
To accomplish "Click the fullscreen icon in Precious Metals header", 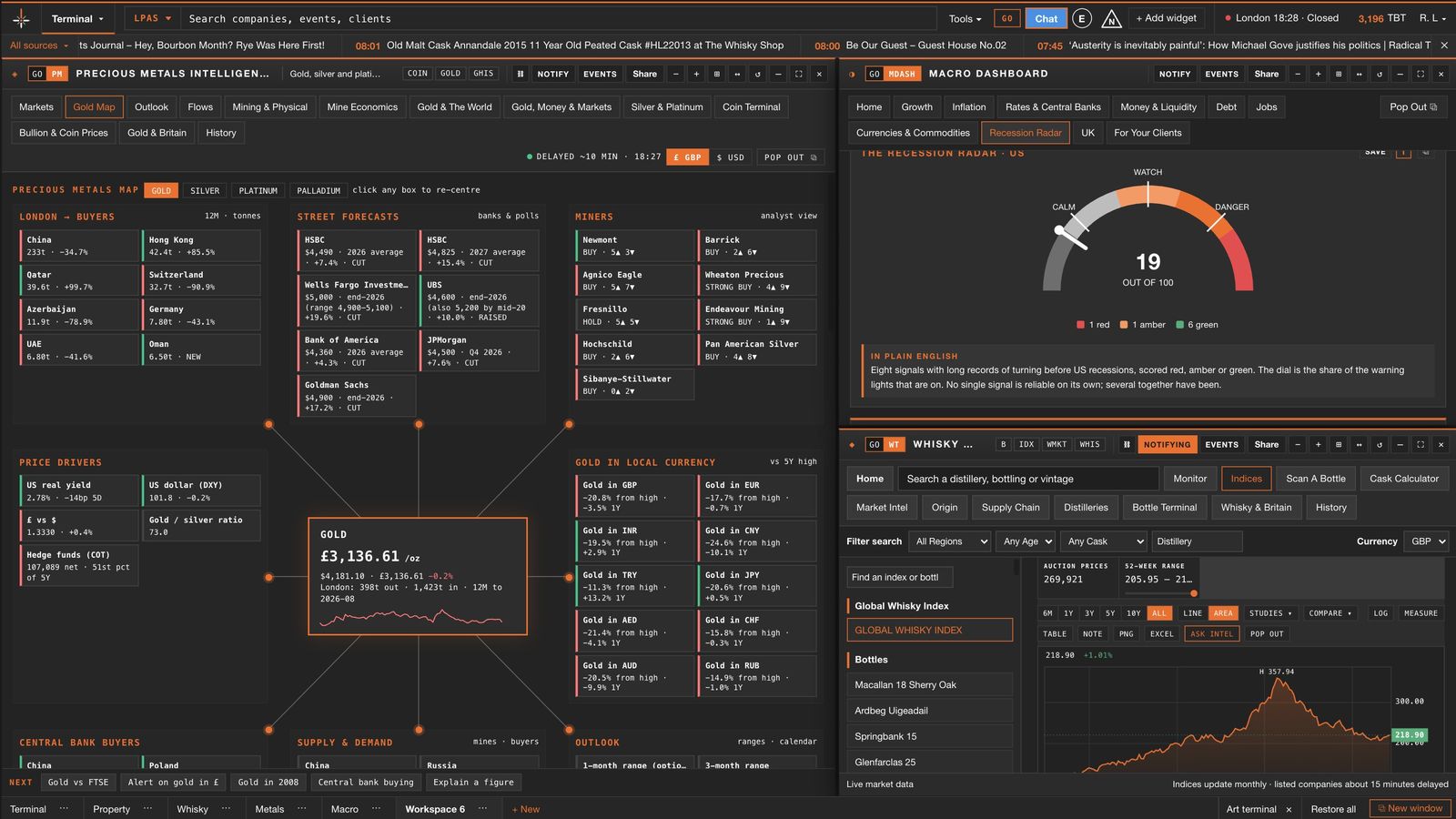I will pos(798,74).
